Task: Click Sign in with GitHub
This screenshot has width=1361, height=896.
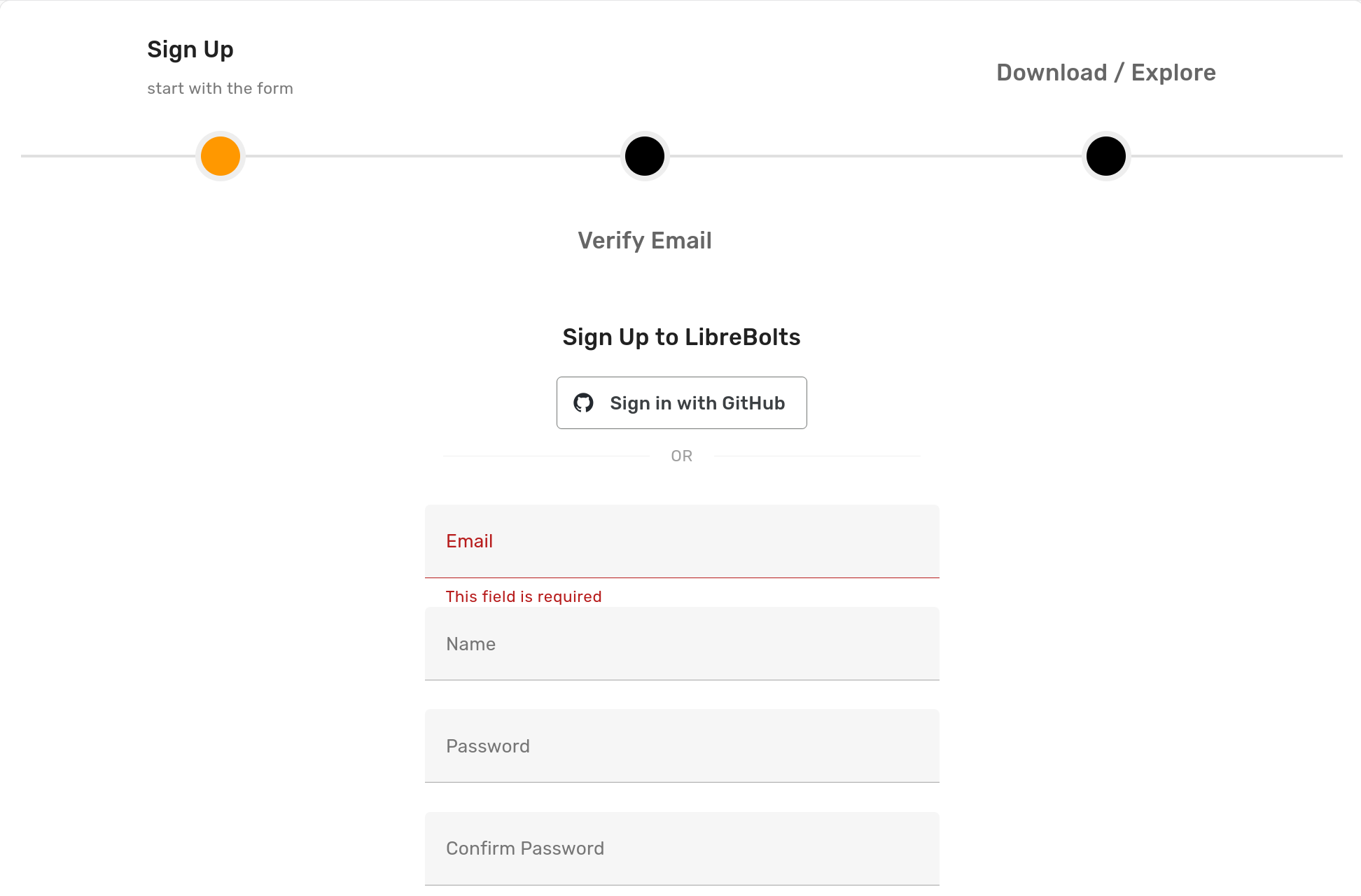Action: 681,402
